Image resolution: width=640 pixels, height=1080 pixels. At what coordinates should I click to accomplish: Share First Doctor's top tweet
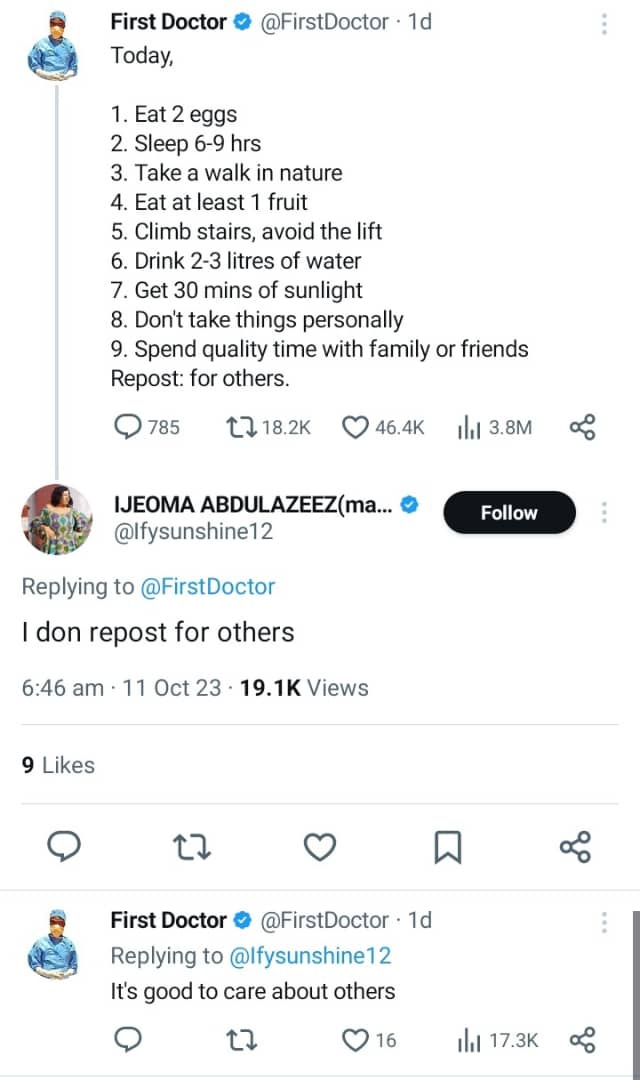582,428
